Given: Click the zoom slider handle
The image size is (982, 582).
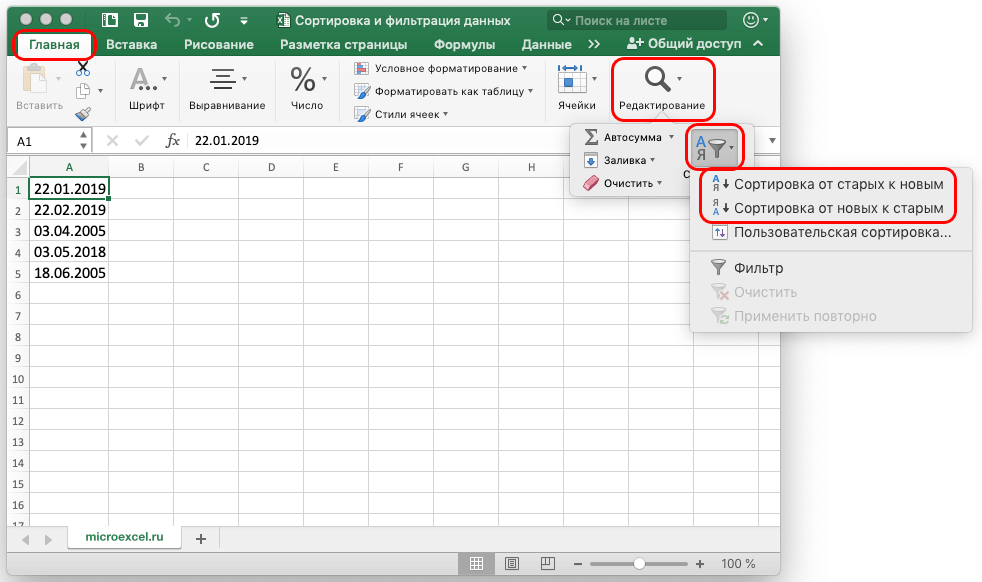Looking at the screenshot, I should pyautogui.click(x=639, y=564).
